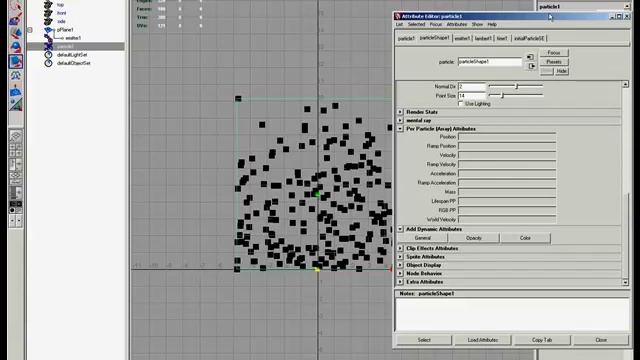This screenshot has width=640, height=360.
Task: Open the Help menu in Attribute Editor
Action: 492,24
